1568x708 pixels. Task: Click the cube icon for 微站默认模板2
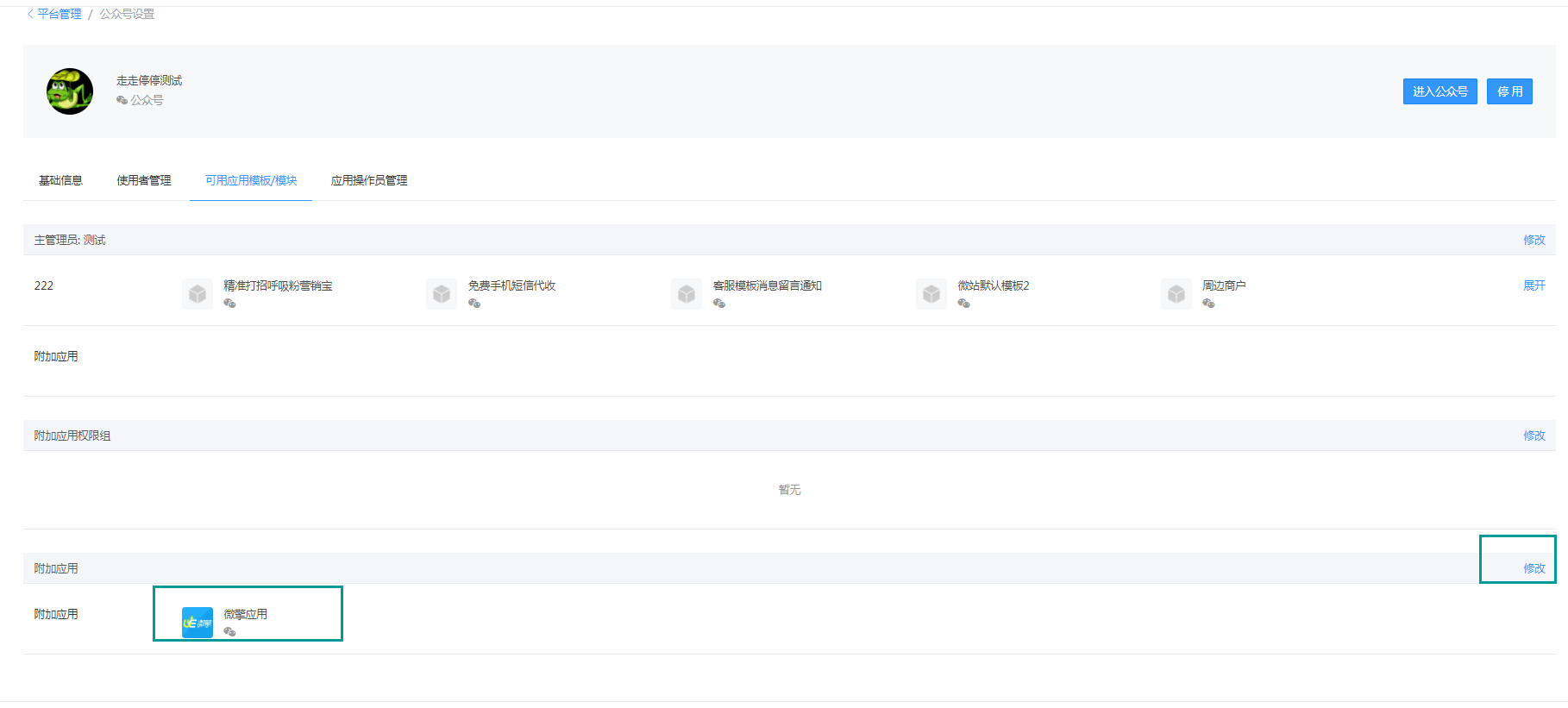[931, 294]
